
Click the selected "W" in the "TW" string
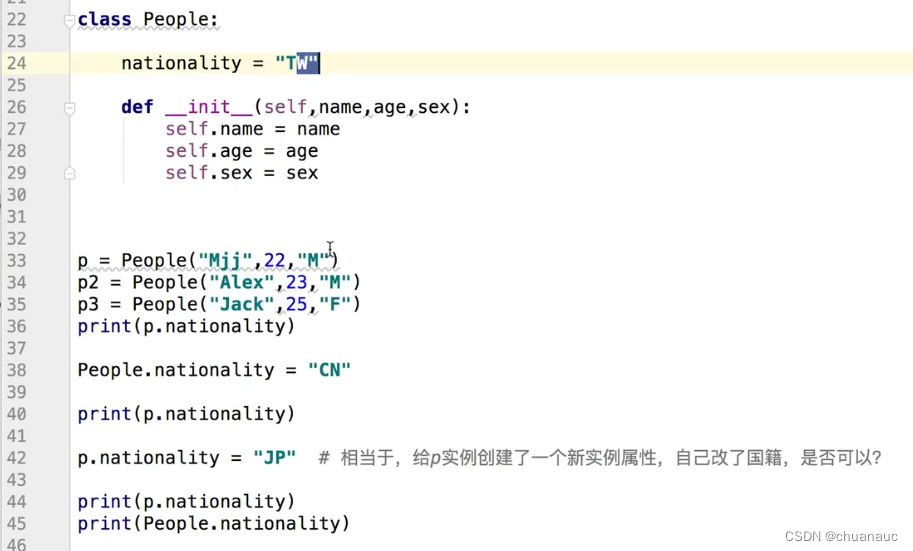(302, 63)
